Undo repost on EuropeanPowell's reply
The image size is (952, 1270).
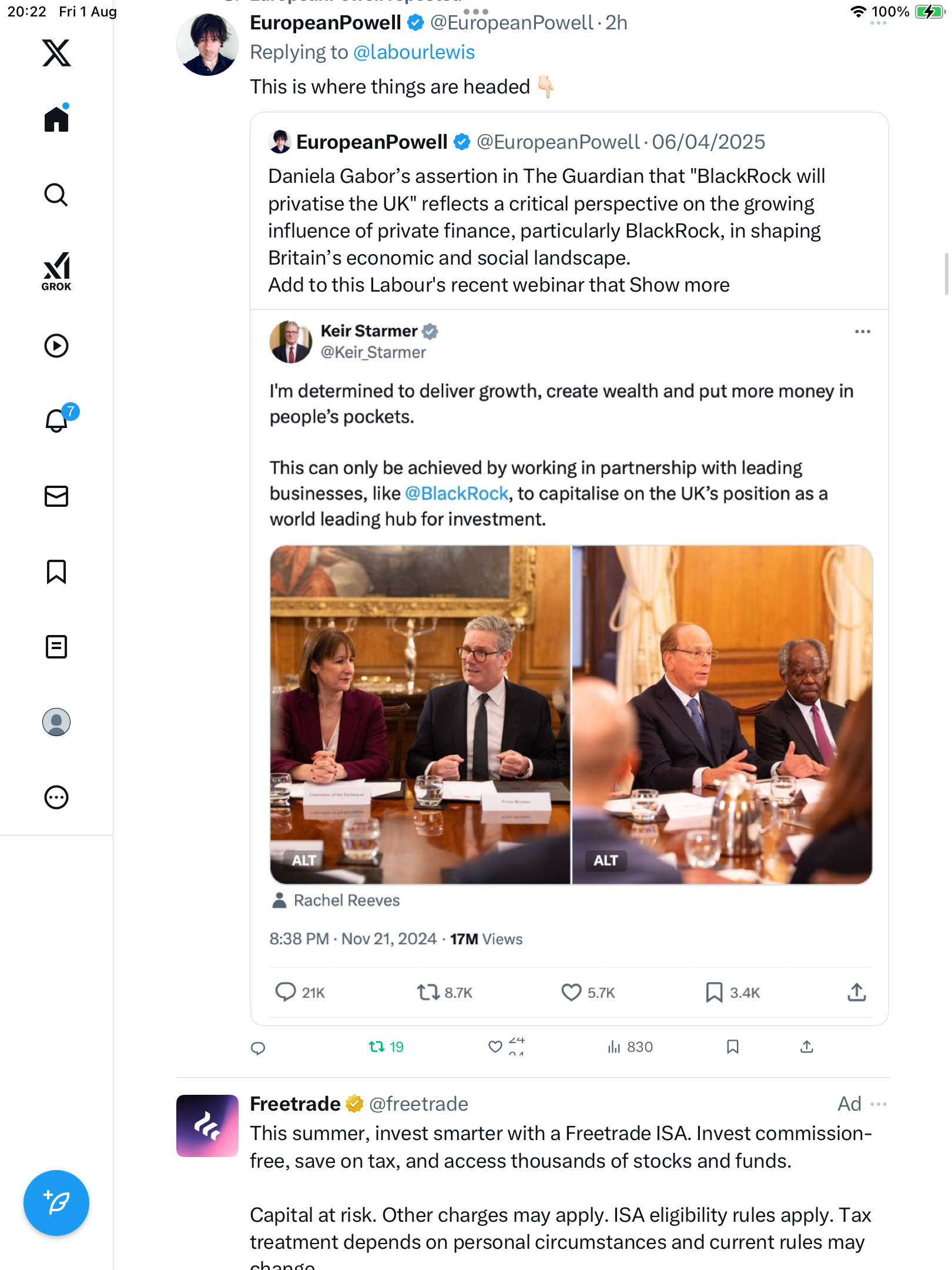click(386, 1047)
